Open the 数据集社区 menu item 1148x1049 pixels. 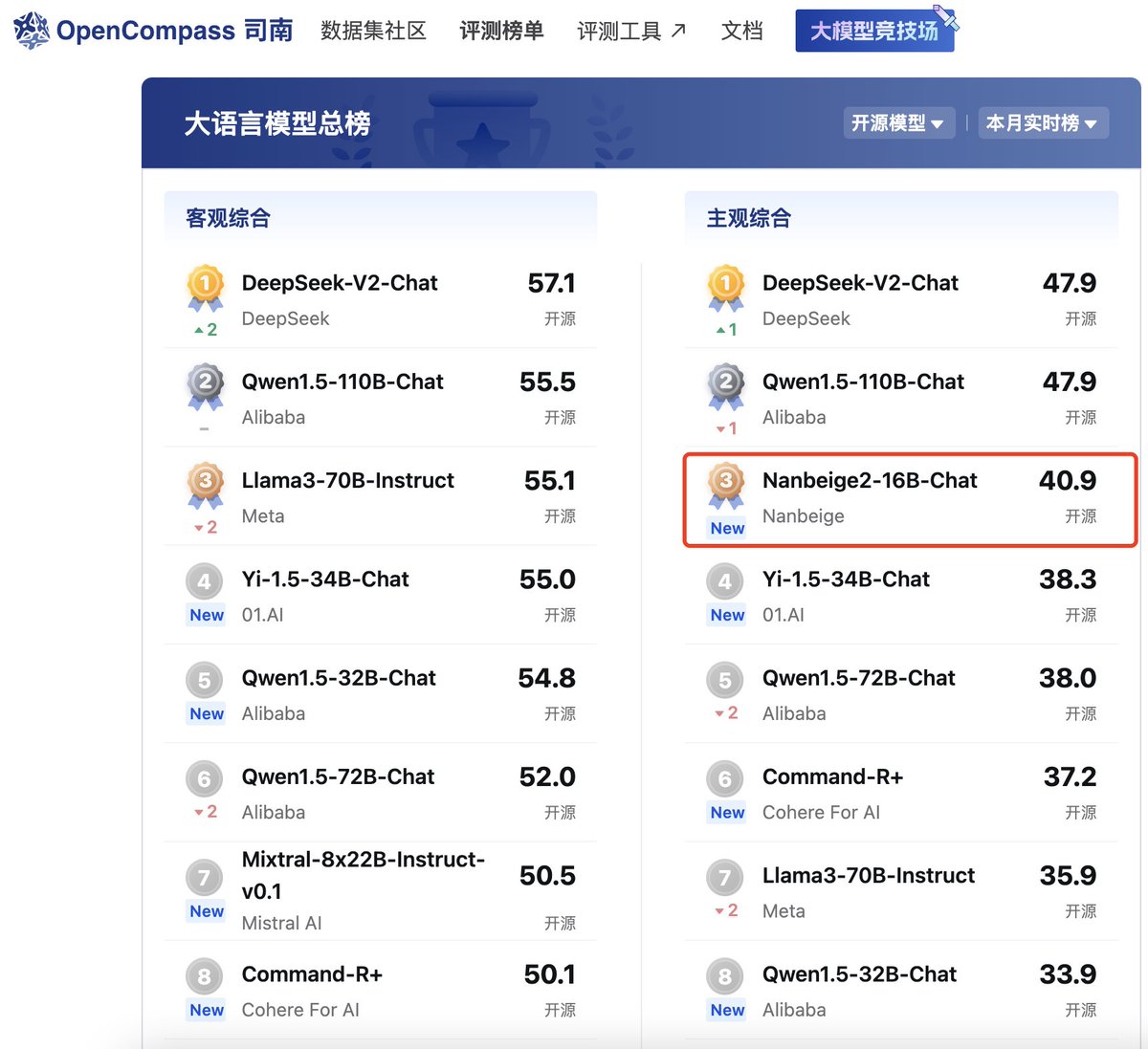click(374, 30)
